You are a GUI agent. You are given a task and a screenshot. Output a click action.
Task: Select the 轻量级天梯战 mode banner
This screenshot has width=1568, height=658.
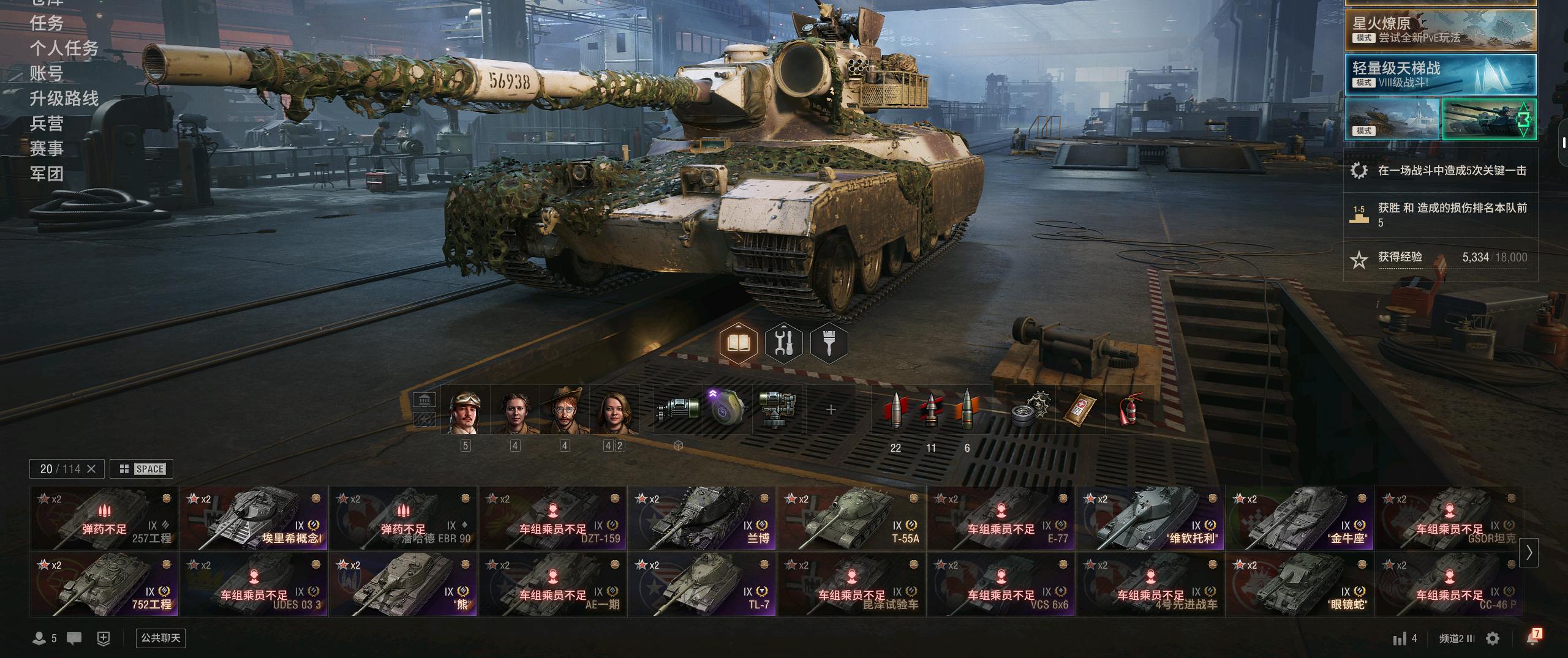click(x=1440, y=74)
